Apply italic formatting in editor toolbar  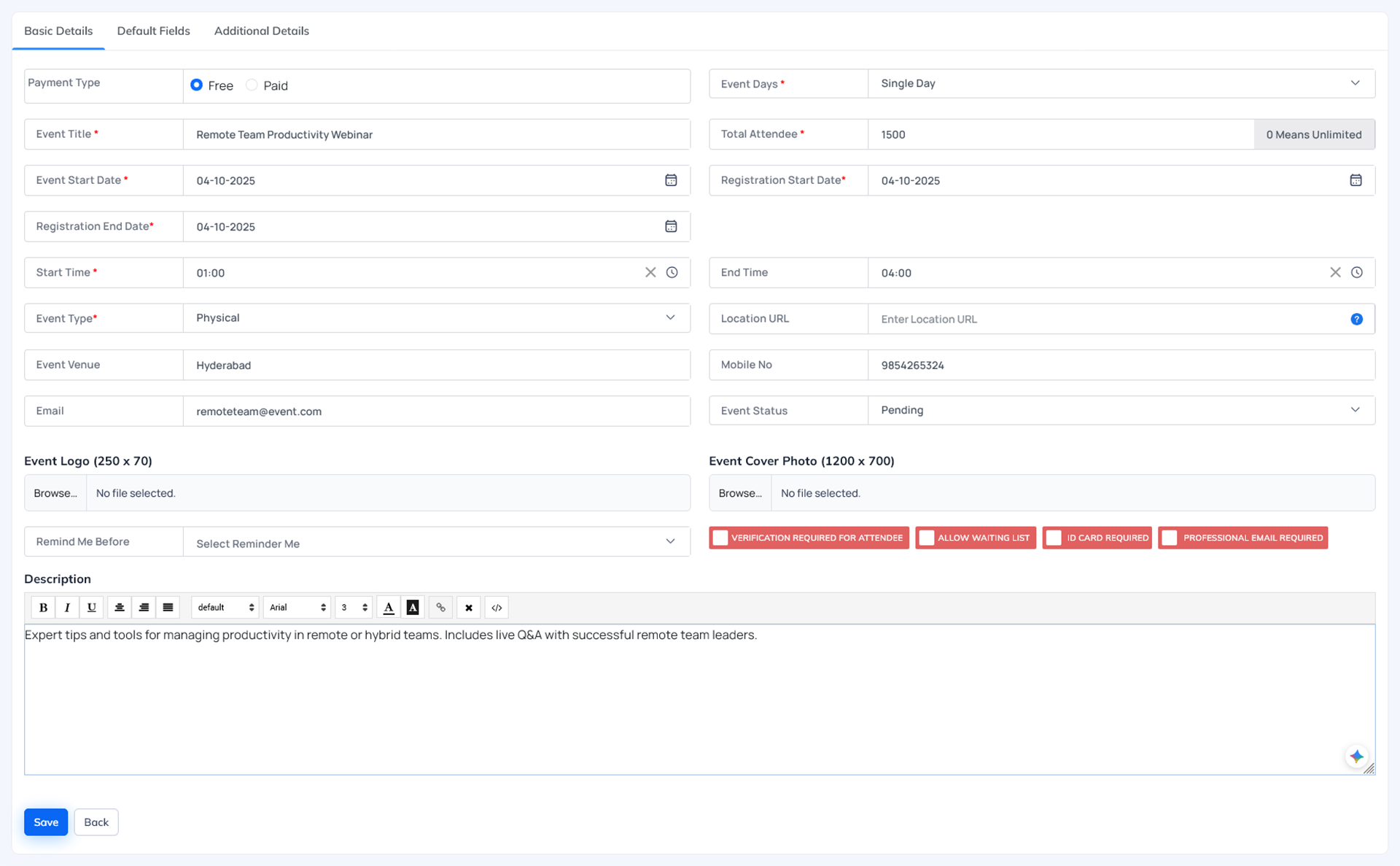tap(67, 607)
